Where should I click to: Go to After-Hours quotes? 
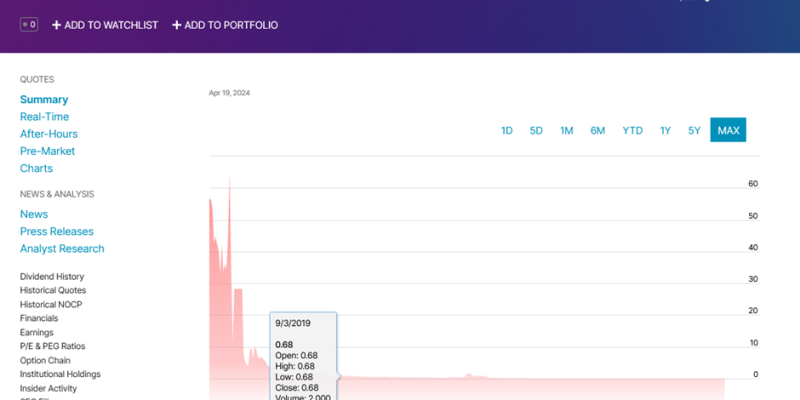[x=49, y=134]
